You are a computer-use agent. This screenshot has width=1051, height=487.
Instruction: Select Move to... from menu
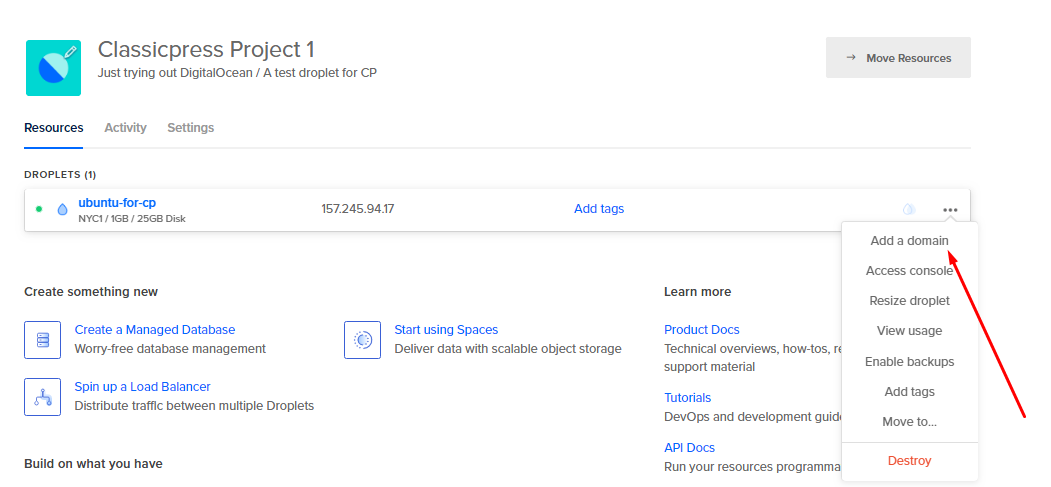click(910, 422)
